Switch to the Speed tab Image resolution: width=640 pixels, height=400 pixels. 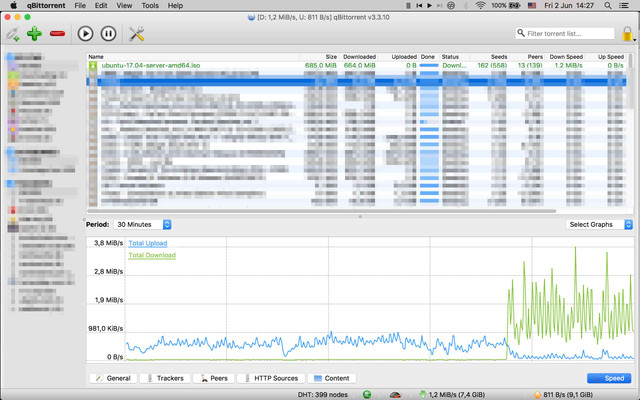[609, 378]
